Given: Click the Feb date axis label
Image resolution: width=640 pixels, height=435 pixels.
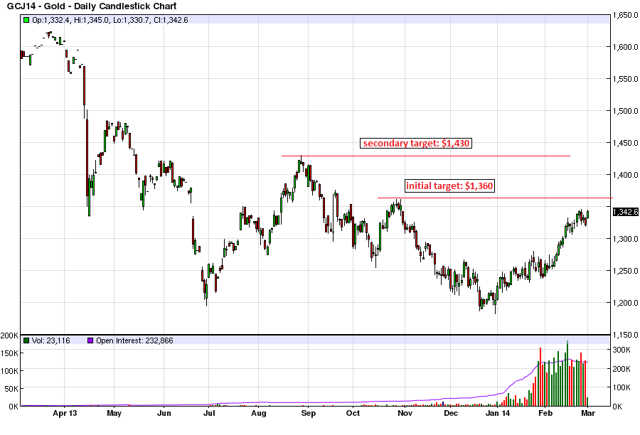Looking at the screenshot, I should coord(545,413).
